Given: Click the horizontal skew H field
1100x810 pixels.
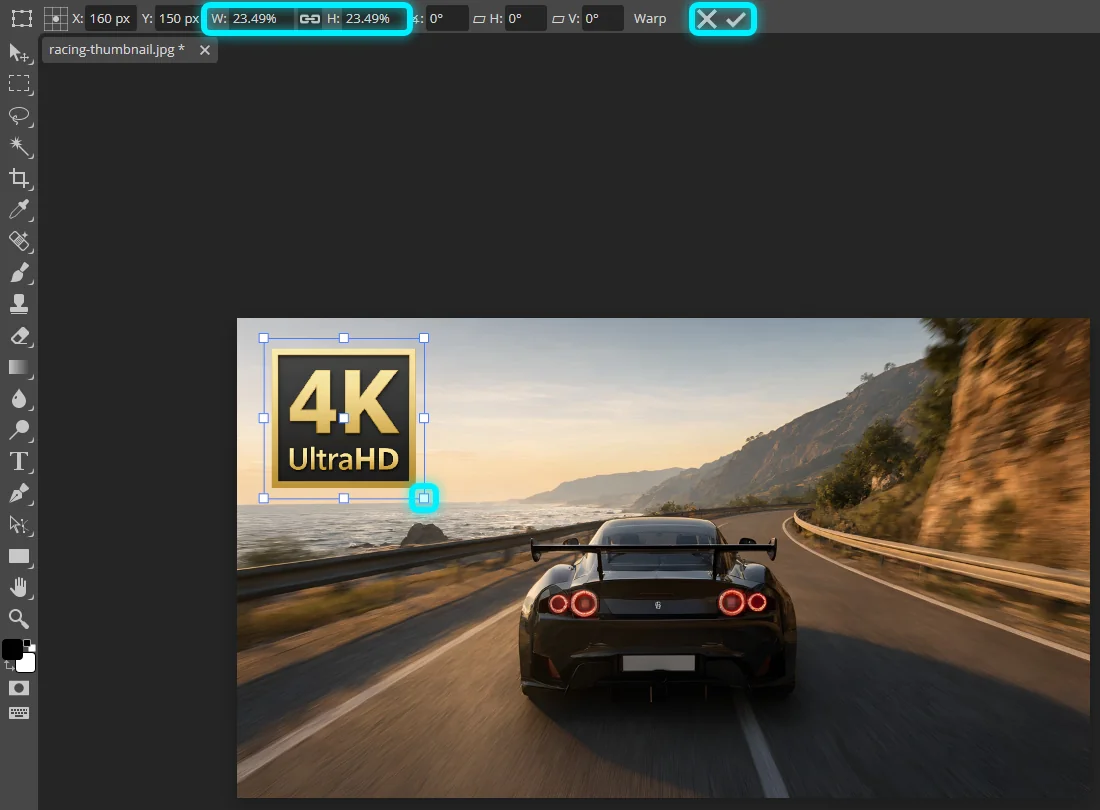Looking at the screenshot, I should click(x=525, y=18).
